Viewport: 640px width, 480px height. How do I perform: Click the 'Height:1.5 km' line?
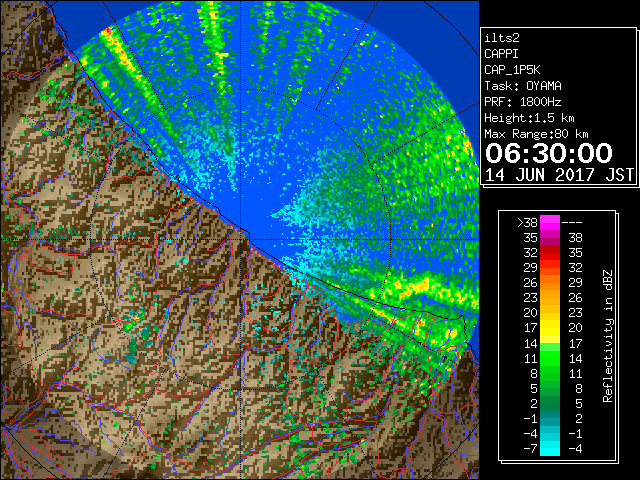pyautogui.click(x=529, y=118)
